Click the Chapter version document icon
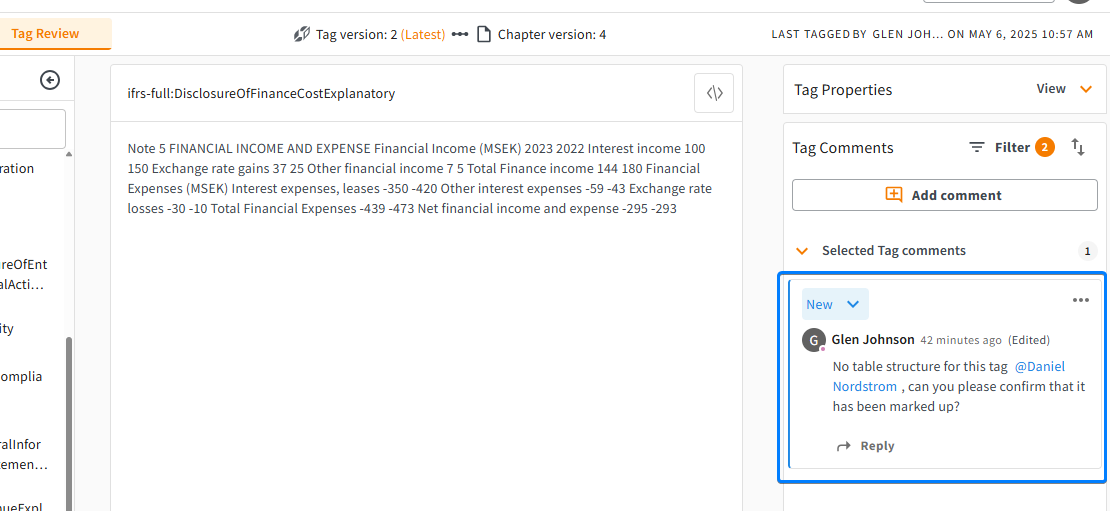The image size is (1110, 511). pos(484,34)
